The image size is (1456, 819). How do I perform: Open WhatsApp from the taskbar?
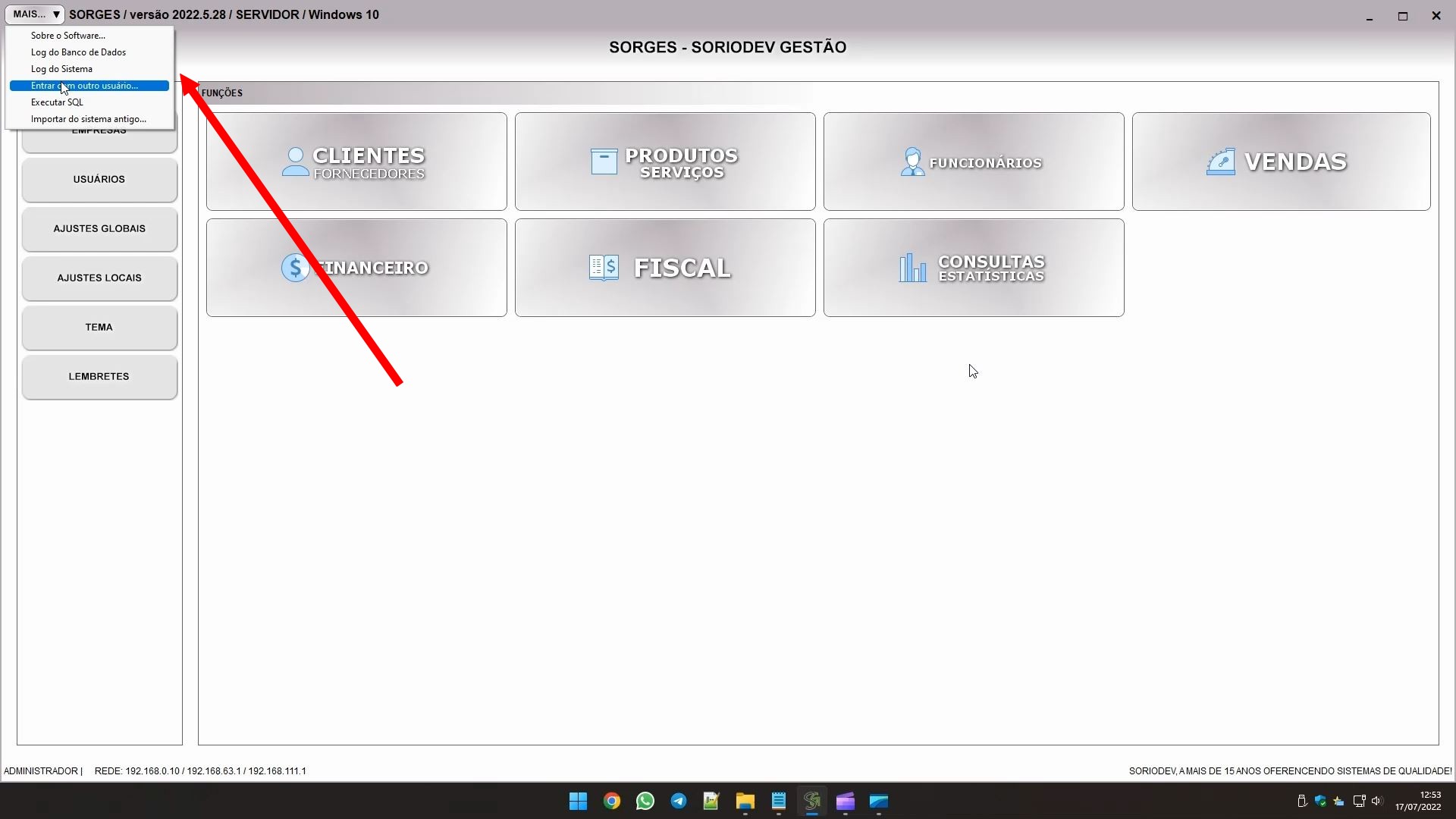click(x=645, y=801)
